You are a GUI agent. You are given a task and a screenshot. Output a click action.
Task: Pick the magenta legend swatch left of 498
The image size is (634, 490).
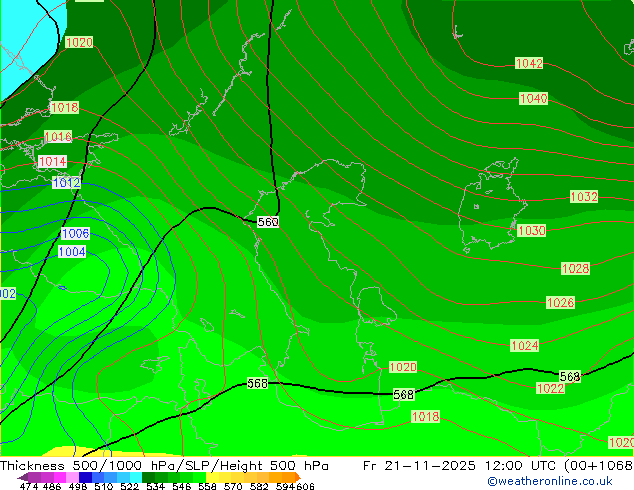click(x=60, y=477)
